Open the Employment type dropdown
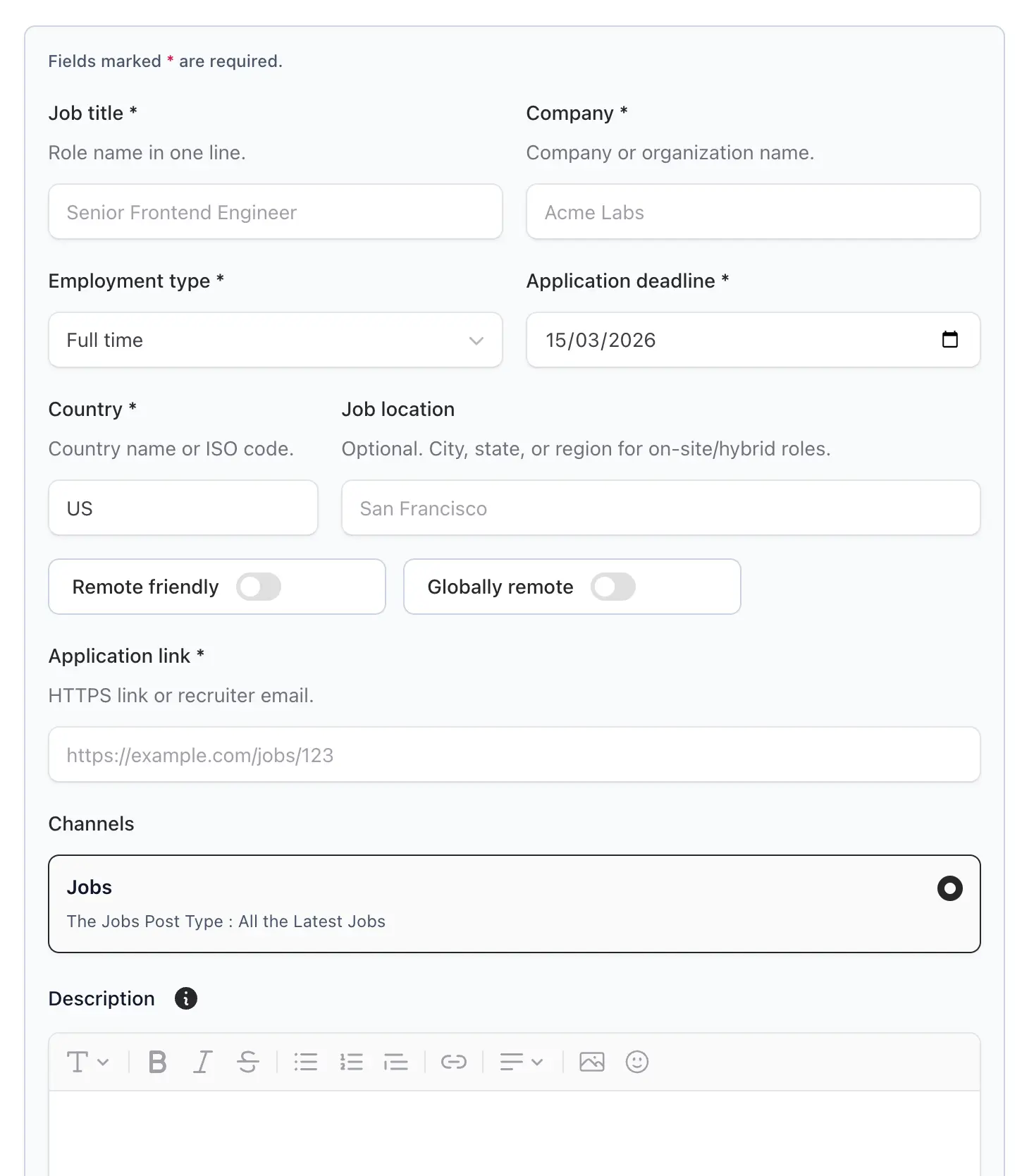1022x1176 pixels. [x=275, y=340]
